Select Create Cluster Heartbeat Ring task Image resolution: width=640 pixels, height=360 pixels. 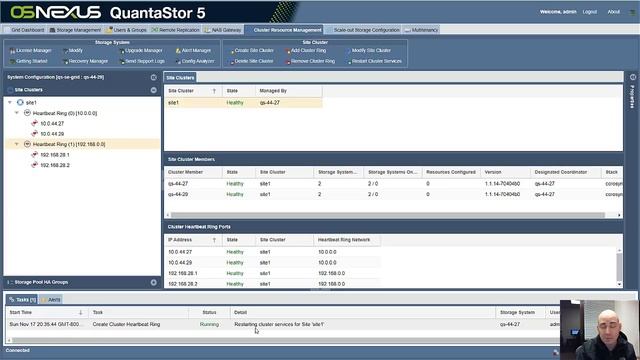tap(126, 324)
